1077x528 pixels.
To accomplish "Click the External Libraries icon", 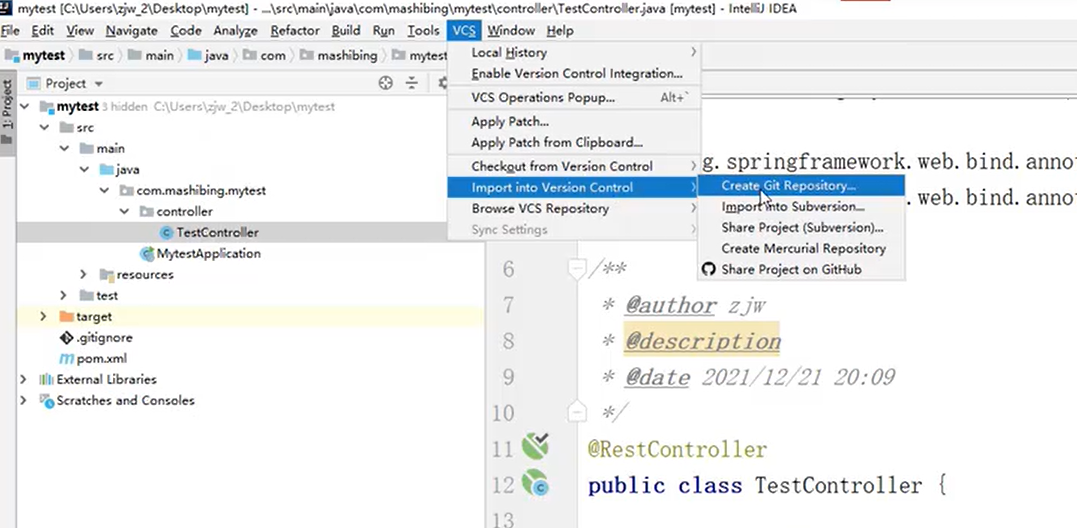I will click(46, 379).
